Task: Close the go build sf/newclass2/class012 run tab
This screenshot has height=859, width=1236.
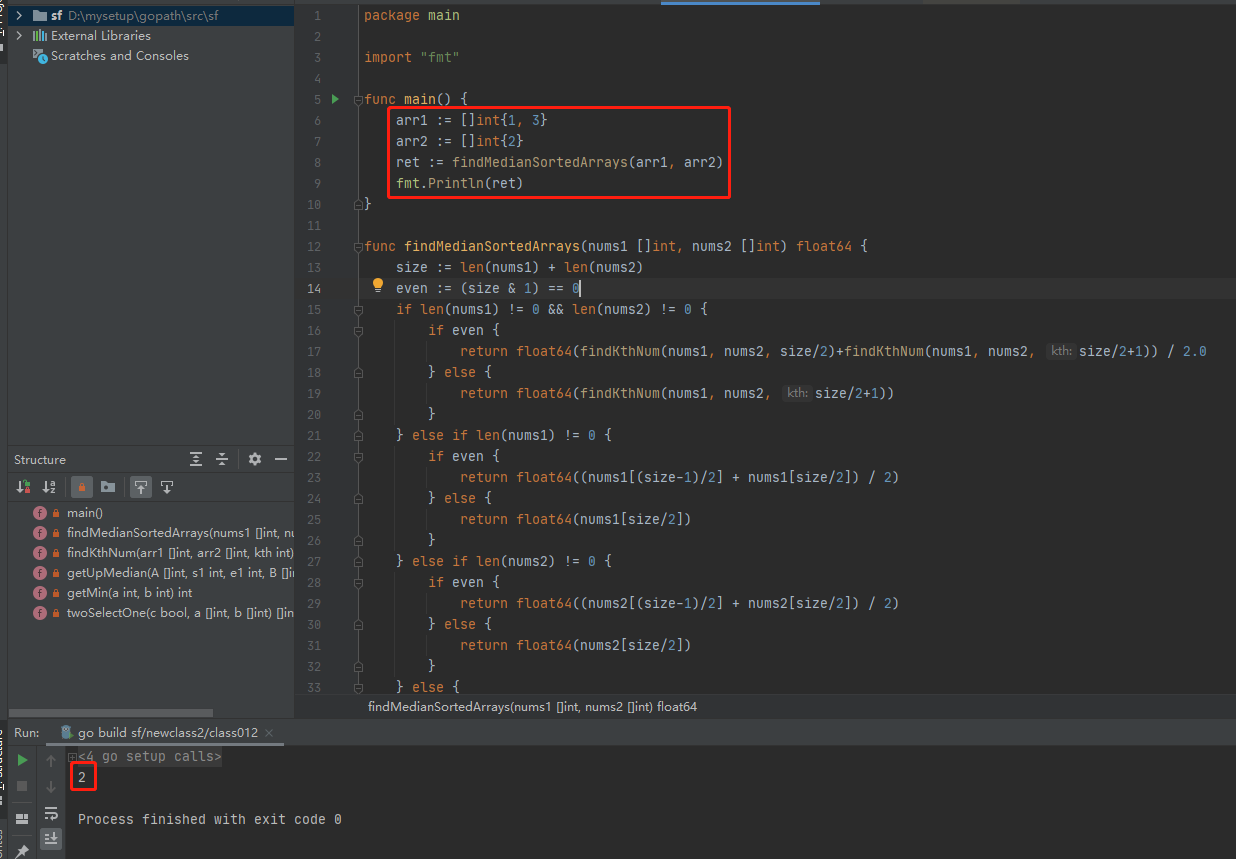Action: 268,733
